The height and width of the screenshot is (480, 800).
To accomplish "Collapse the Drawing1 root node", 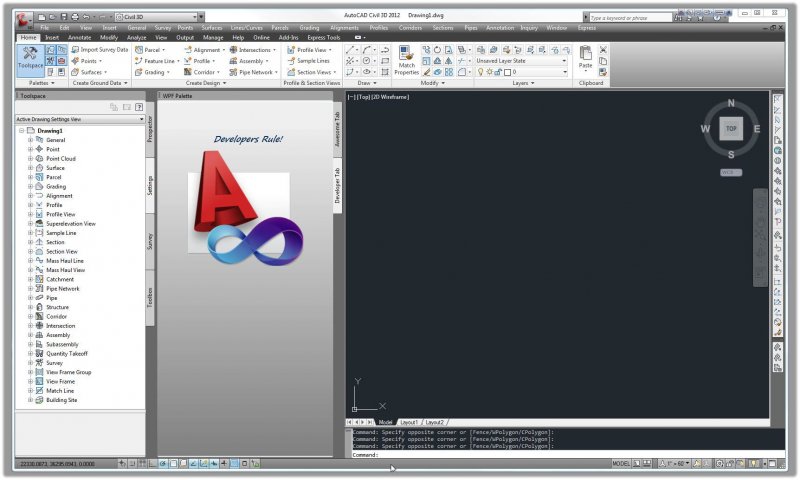I will (x=21, y=131).
